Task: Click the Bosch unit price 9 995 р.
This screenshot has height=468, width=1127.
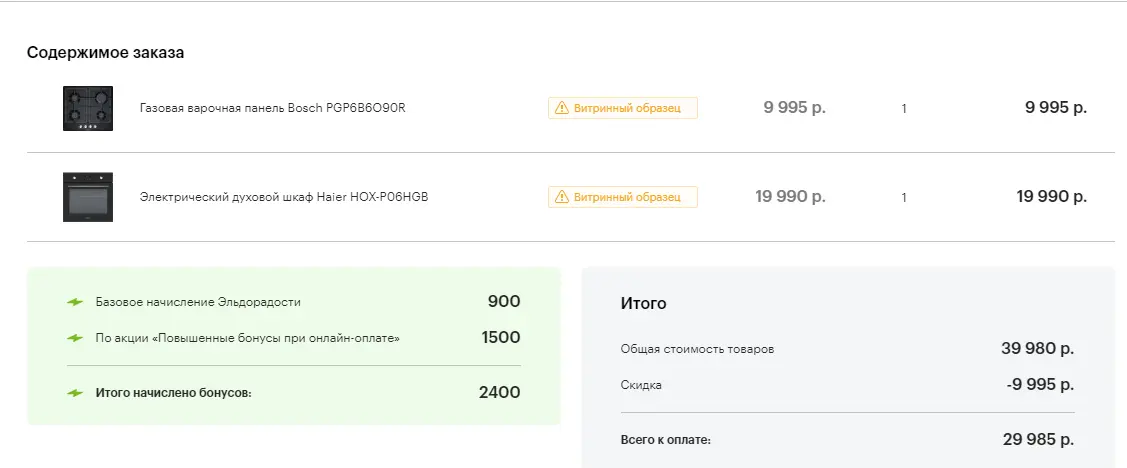Action: point(794,108)
